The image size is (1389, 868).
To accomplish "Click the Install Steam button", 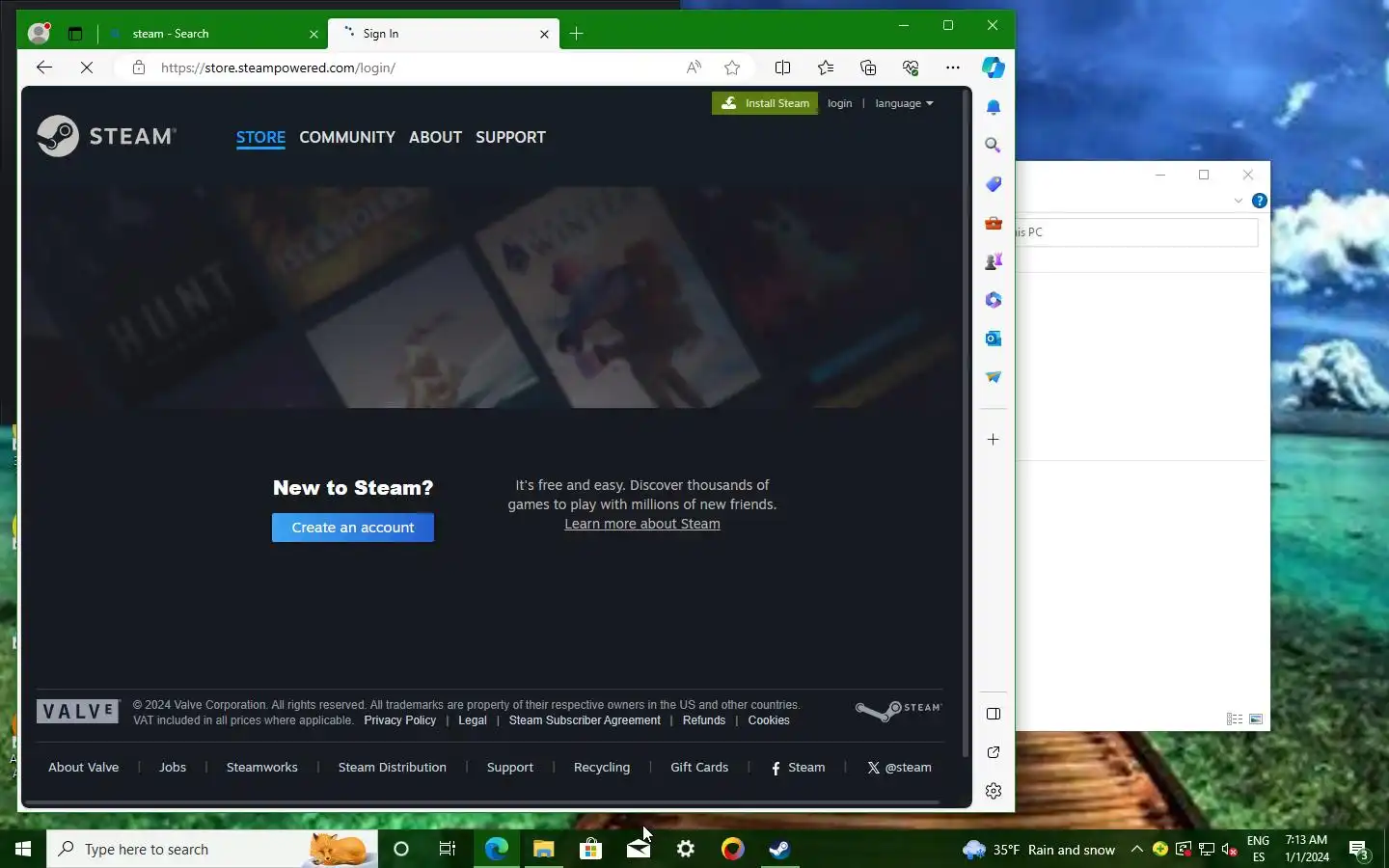I will [x=765, y=103].
